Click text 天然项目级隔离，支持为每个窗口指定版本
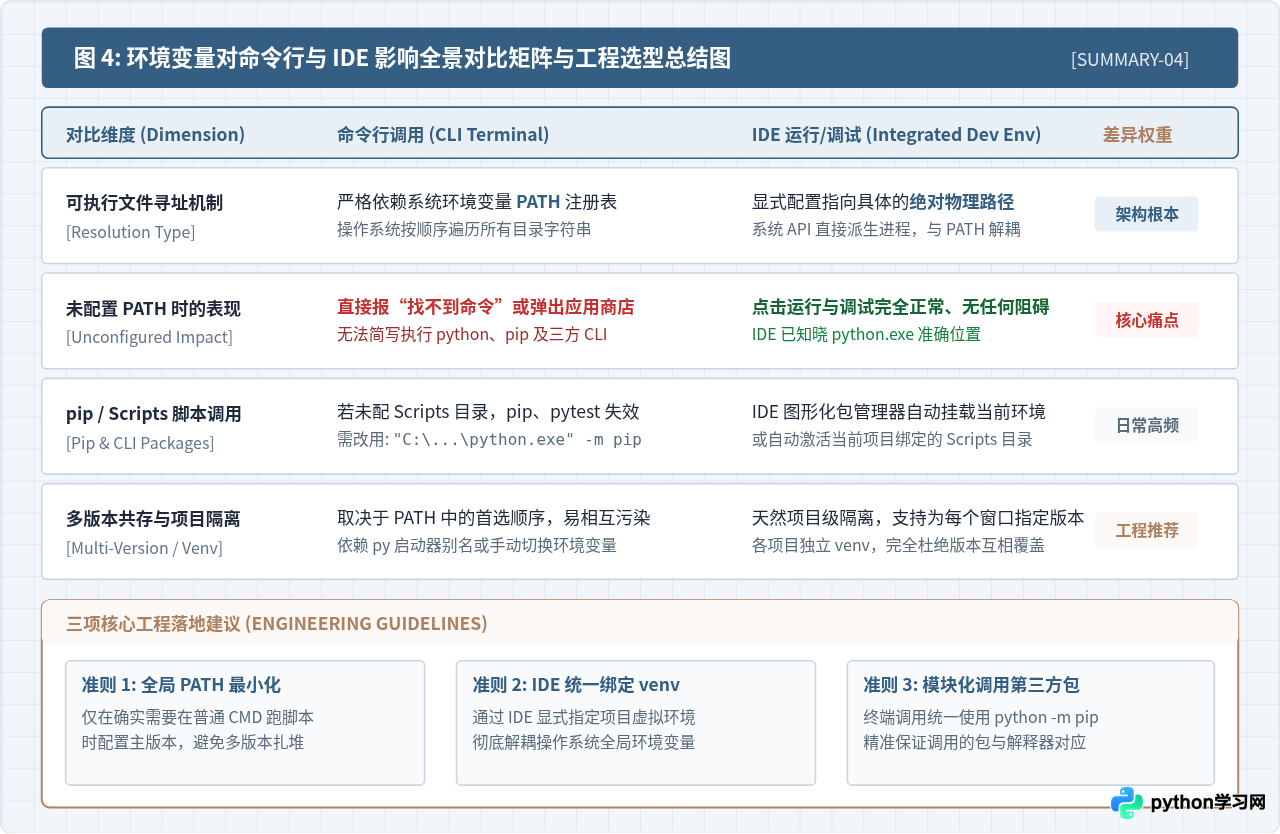This screenshot has width=1280, height=834. click(918, 518)
